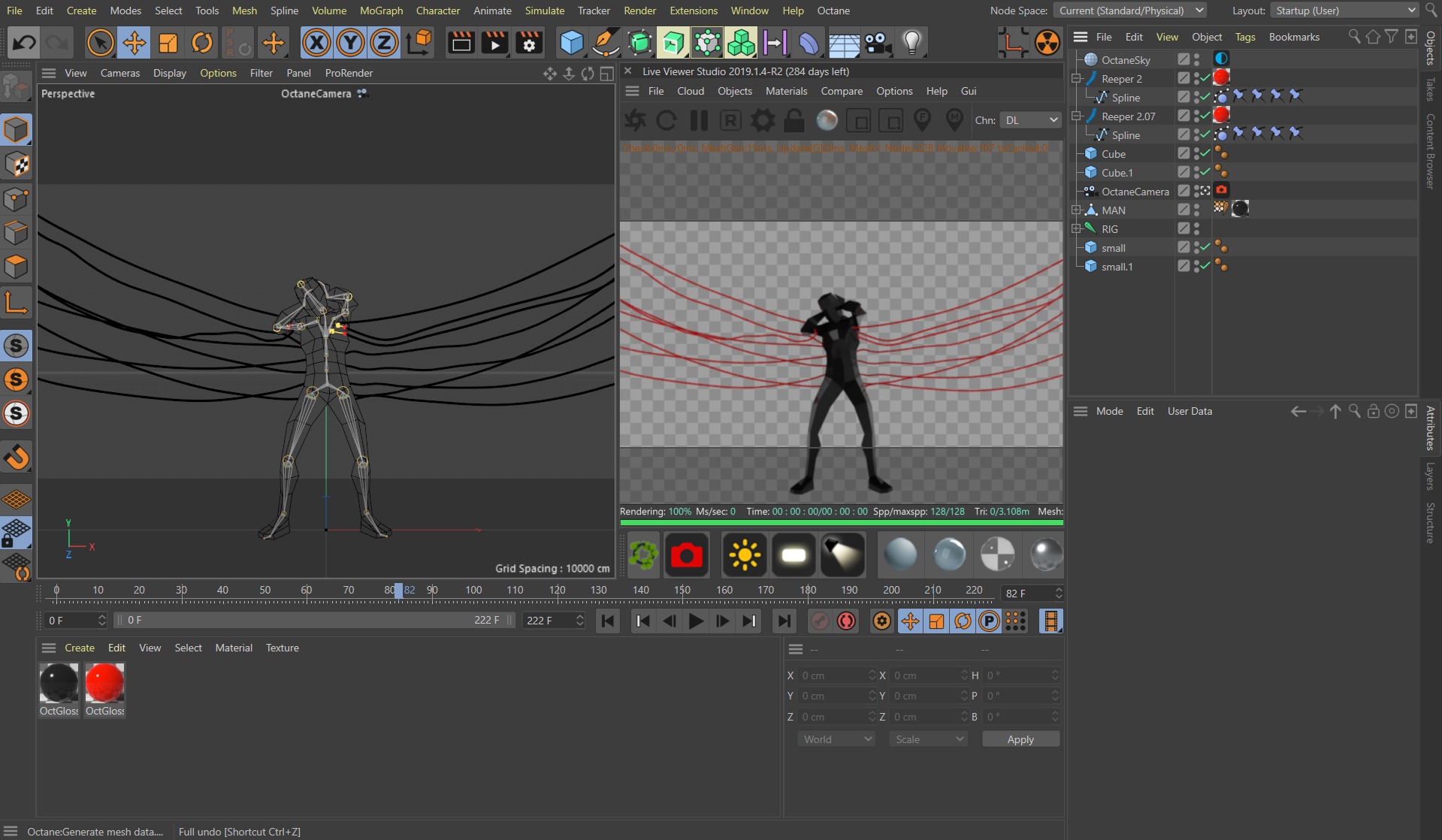This screenshot has width=1442, height=840.
Task: Pause rendering in Live Viewer
Action: point(699,120)
